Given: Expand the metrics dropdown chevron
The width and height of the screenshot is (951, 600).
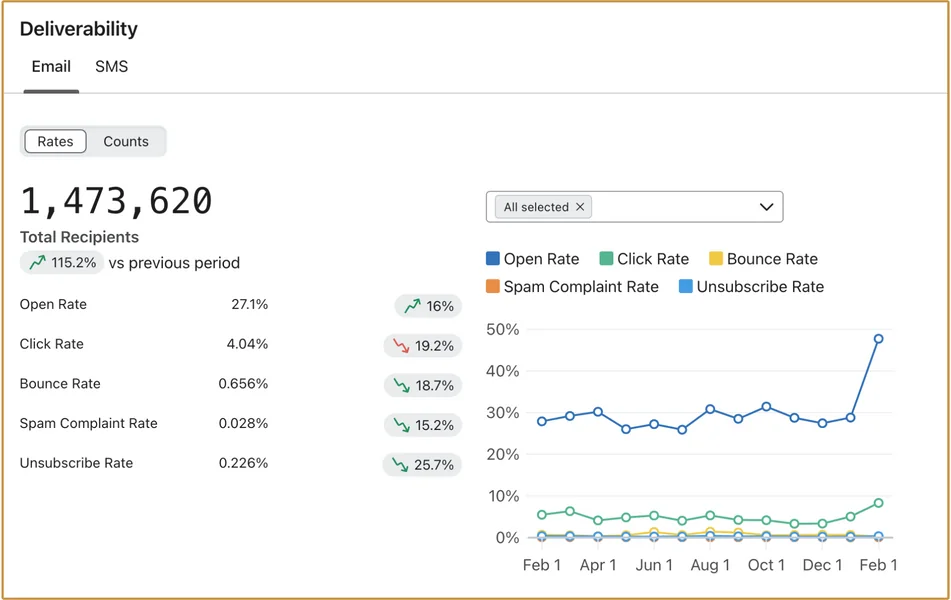Looking at the screenshot, I should [x=767, y=207].
